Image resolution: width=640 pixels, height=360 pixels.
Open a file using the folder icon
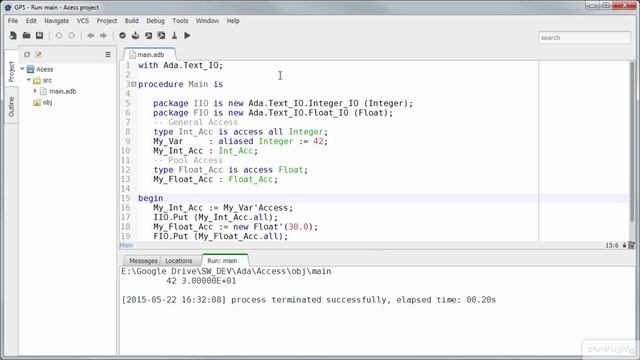click(x=26, y=36)
